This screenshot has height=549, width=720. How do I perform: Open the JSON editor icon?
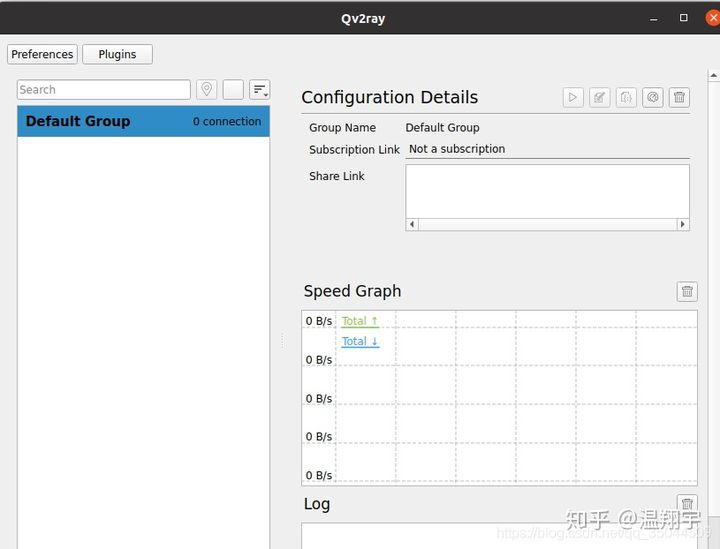pyautogui.click(x=626, y=97)
